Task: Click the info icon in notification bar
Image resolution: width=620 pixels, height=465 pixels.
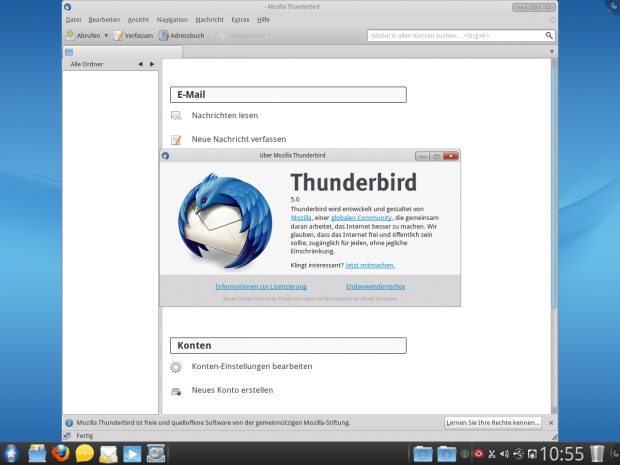Action: (69, 423)
